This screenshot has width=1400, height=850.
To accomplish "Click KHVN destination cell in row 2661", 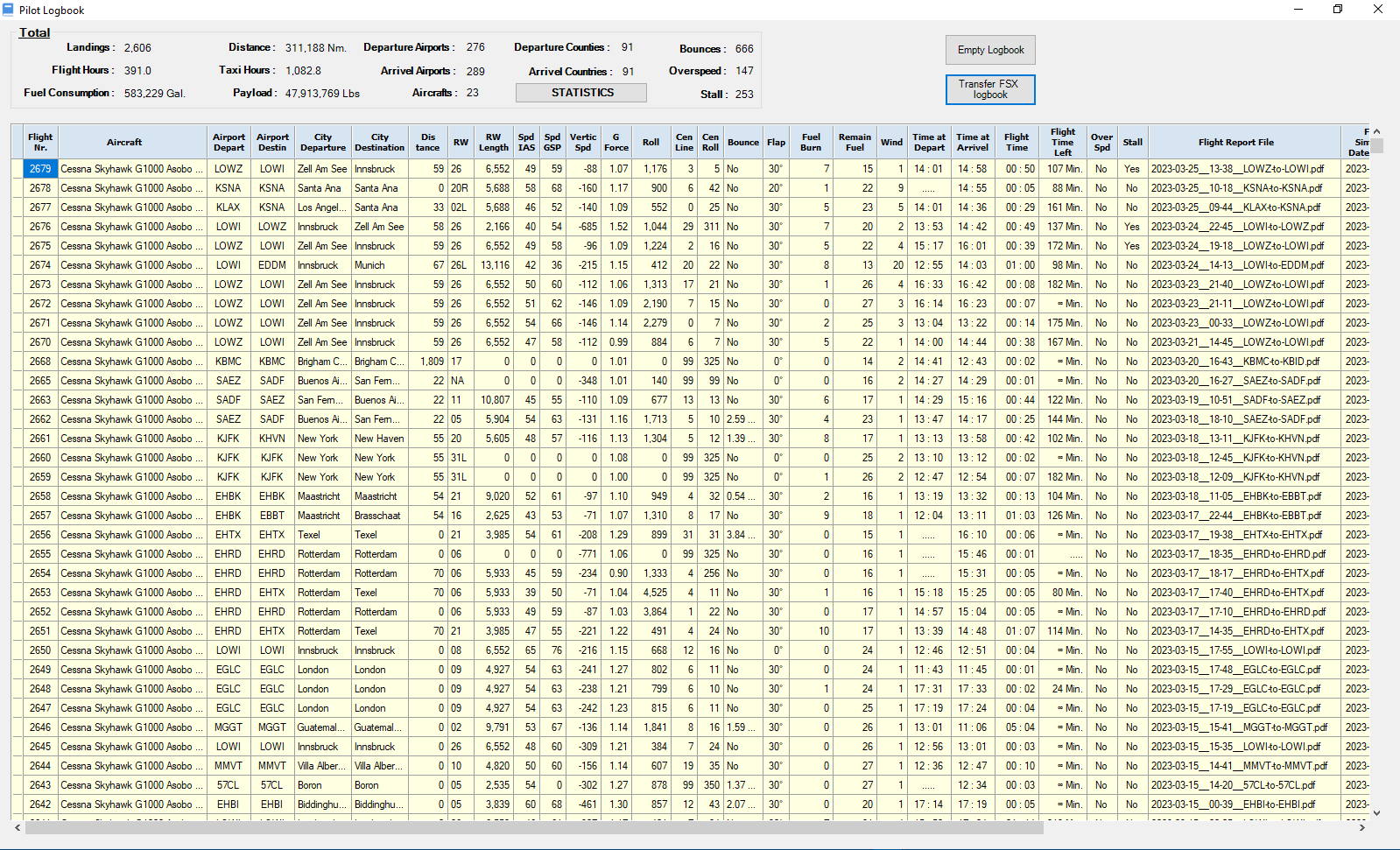I will [272, 439].
